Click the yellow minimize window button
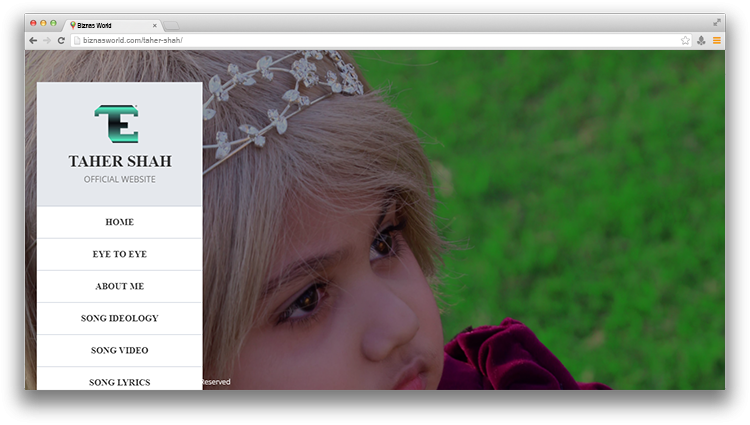 tap(43, 23)
